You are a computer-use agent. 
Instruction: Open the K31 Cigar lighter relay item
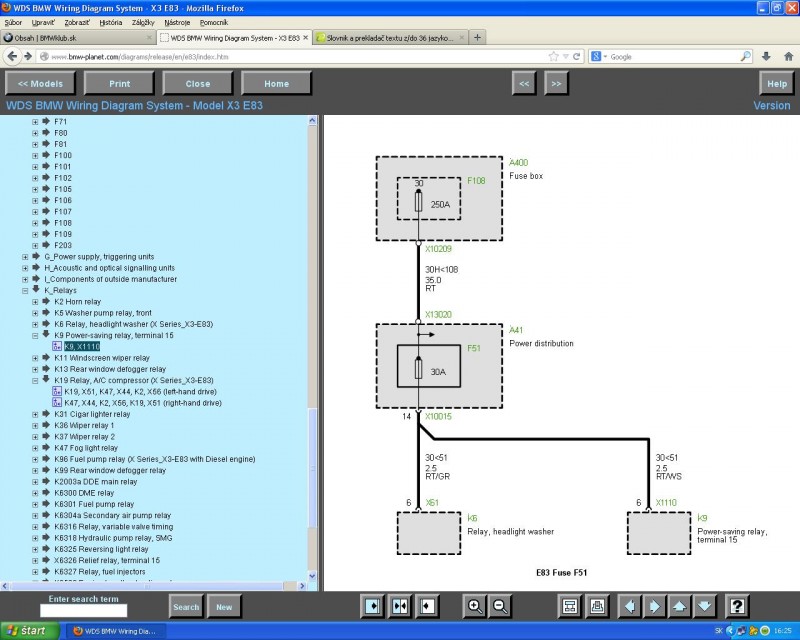[92, 414]
